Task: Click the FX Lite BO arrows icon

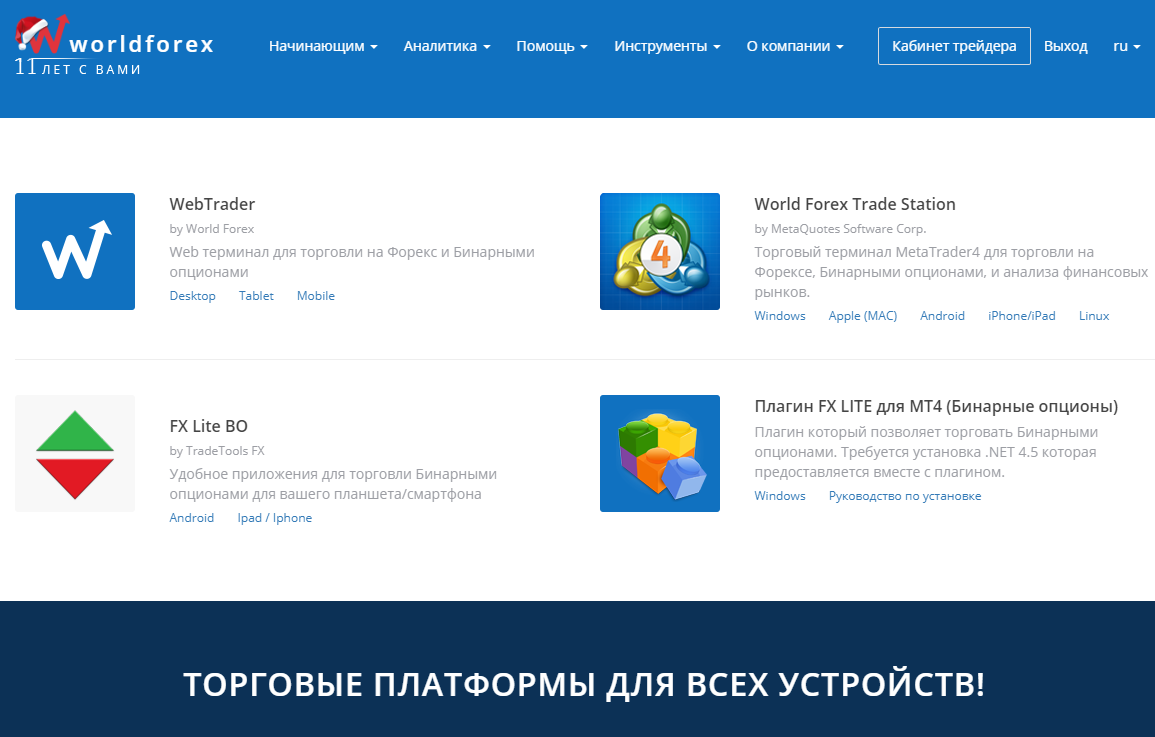Action: tap(75, 453)
